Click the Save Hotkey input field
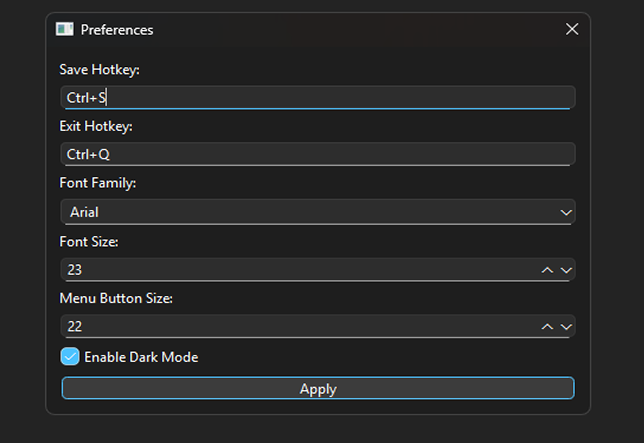The height and width of the screenshot is (443, 644). pyautogui.click(x=317, y=97)
